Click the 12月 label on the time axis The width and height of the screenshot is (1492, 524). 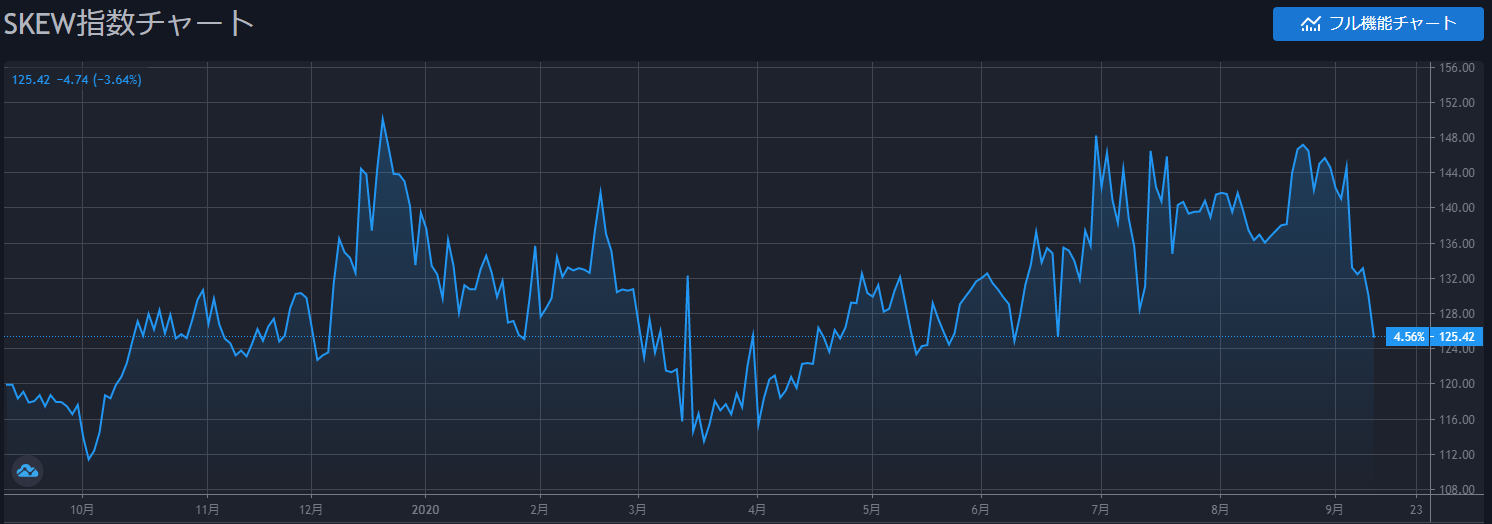[x=311, y=508]
